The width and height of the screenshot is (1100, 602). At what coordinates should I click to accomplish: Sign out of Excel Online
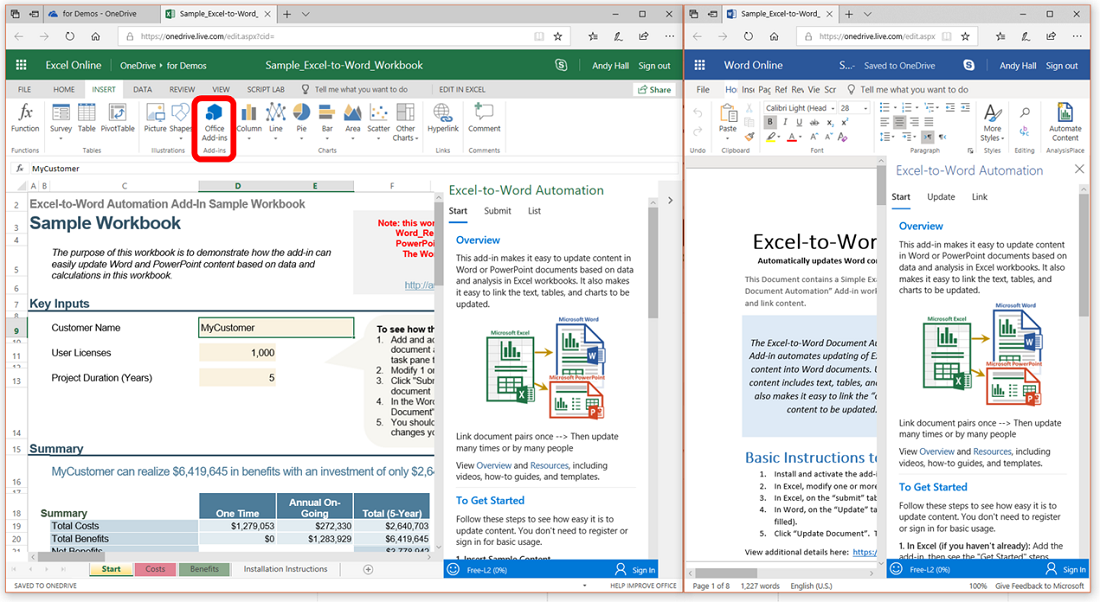pyautogui.click(x=654, y=65)
